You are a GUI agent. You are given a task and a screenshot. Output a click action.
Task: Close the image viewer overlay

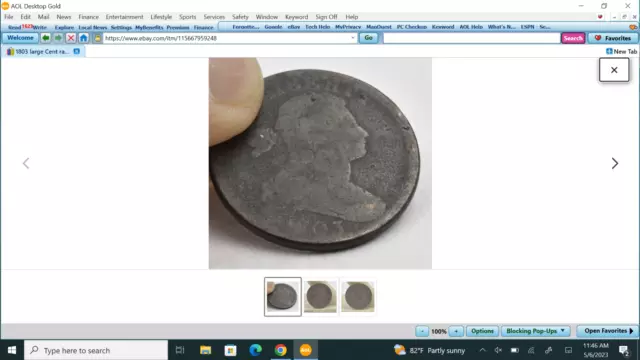614,70
